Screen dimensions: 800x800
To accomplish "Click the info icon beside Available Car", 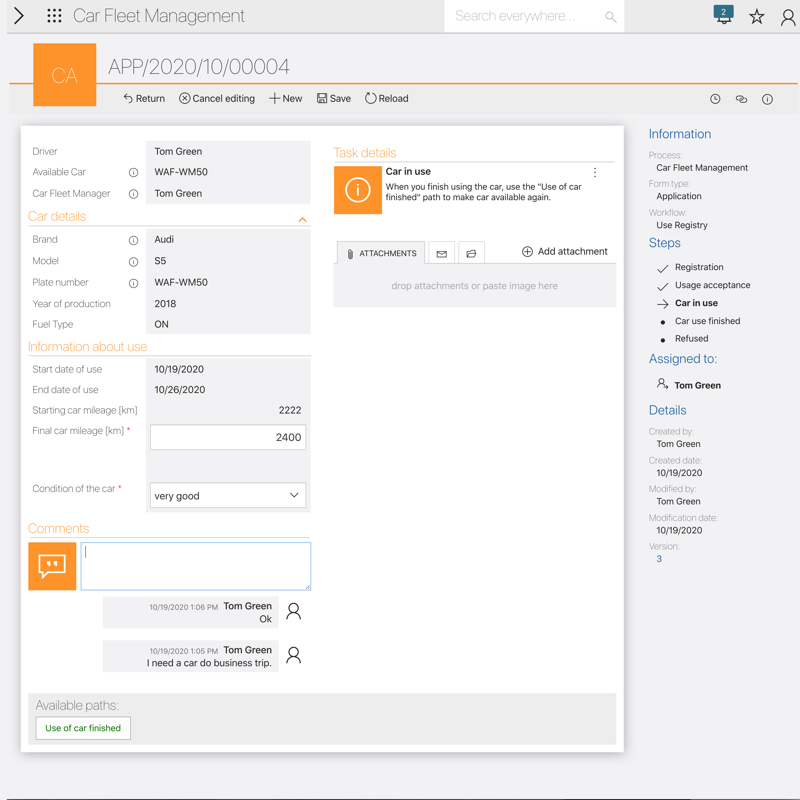I will click(133, 173).
